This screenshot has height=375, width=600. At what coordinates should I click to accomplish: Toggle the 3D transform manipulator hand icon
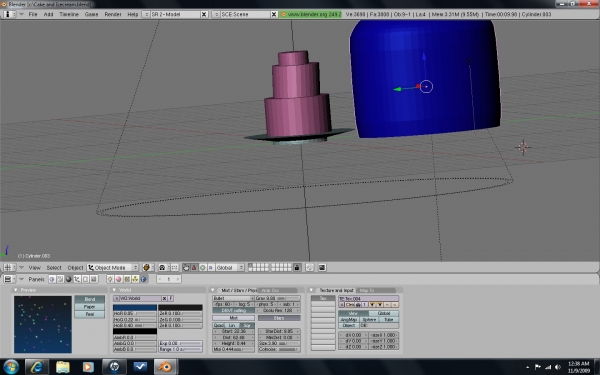click(x=186, y=267)
